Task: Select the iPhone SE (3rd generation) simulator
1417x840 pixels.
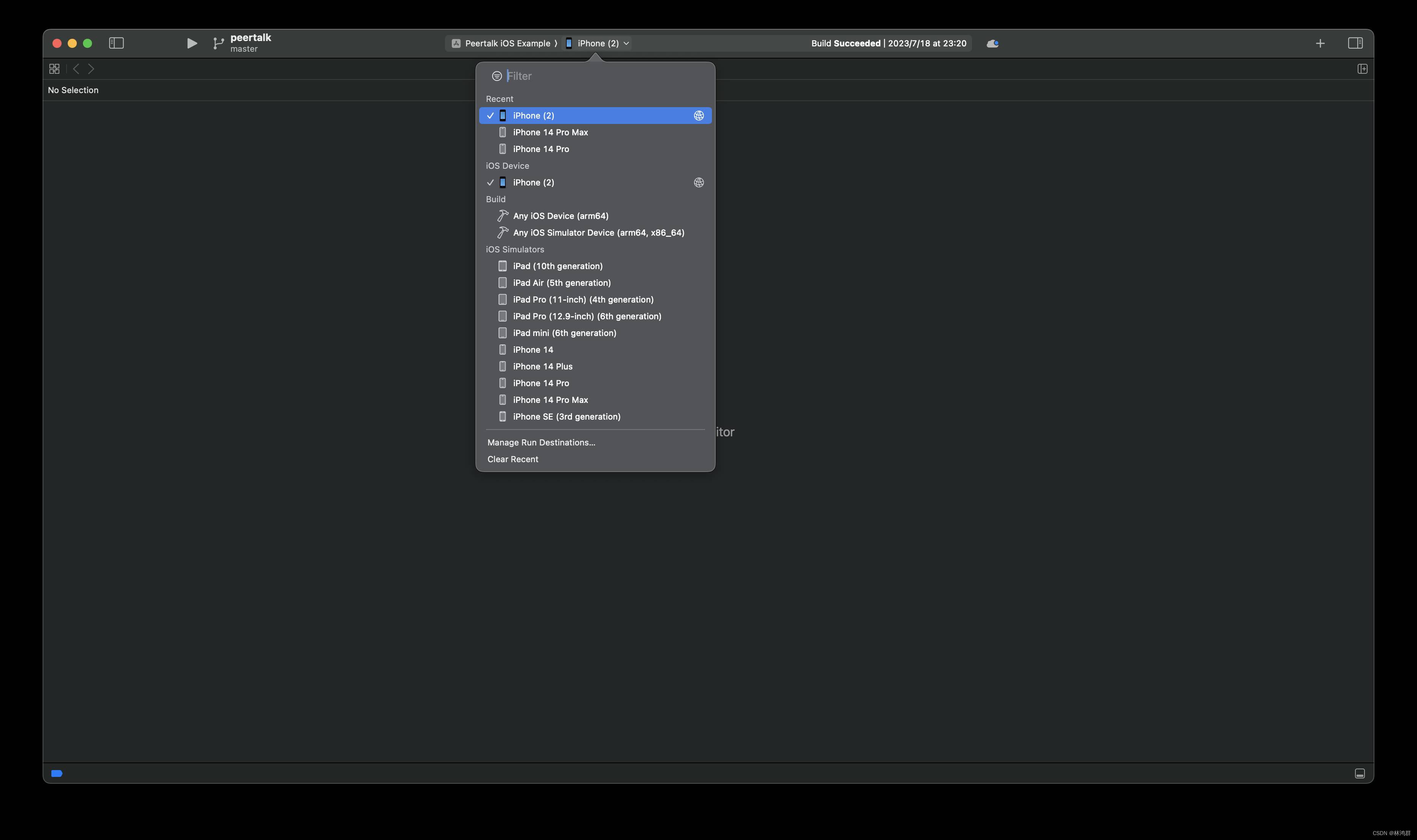Action: tap(595, 416)
